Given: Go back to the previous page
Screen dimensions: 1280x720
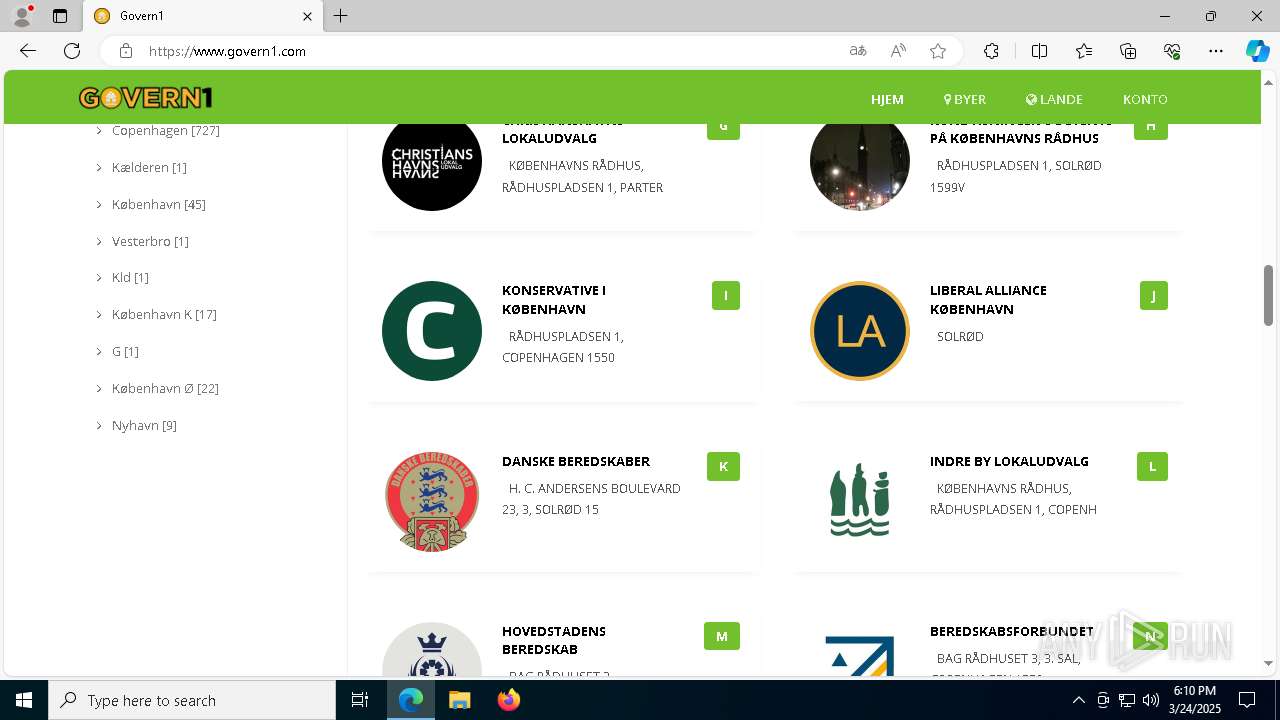Looking at the screenshot, I should [x=28, y=51].
